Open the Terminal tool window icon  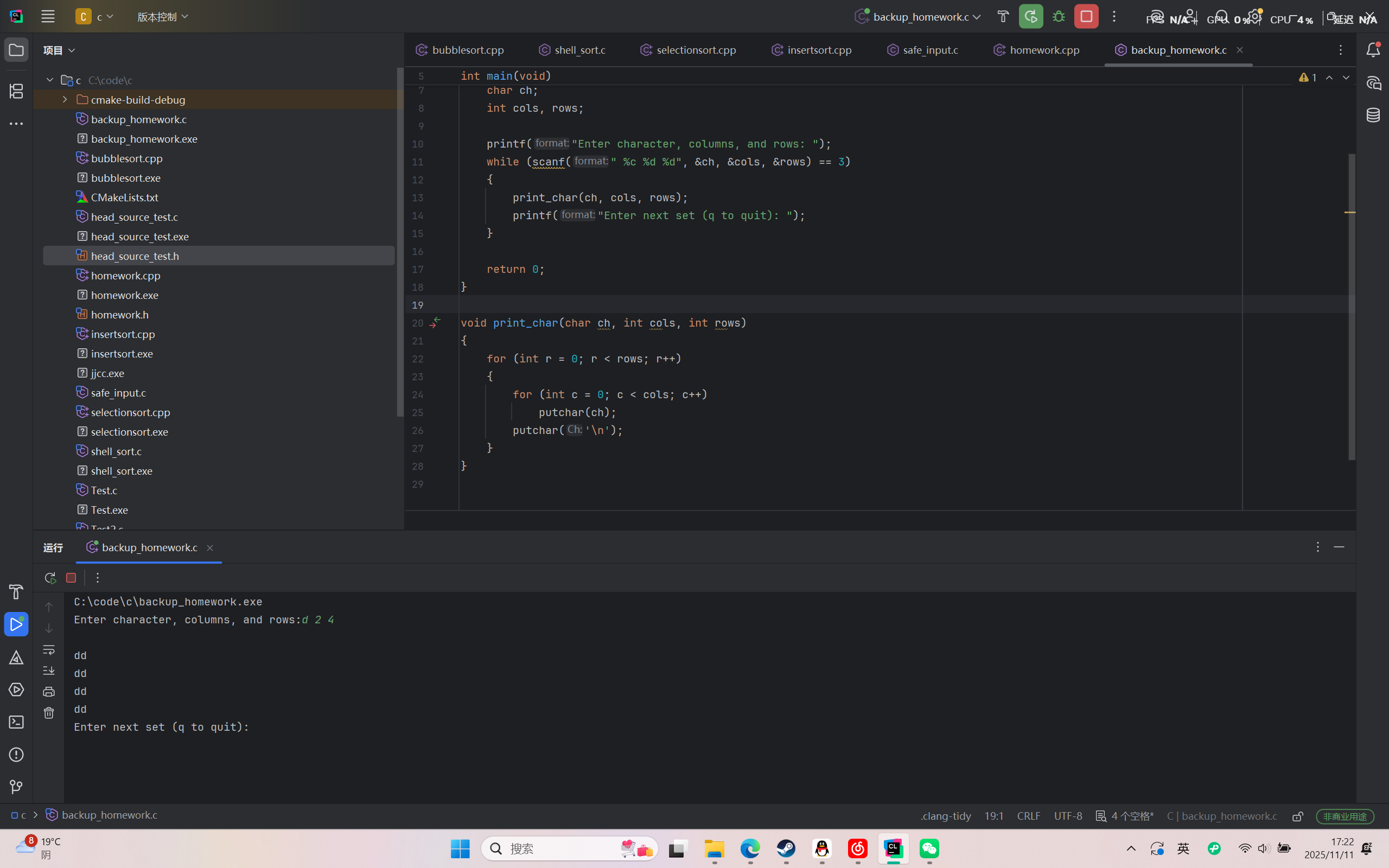[16, 722]
